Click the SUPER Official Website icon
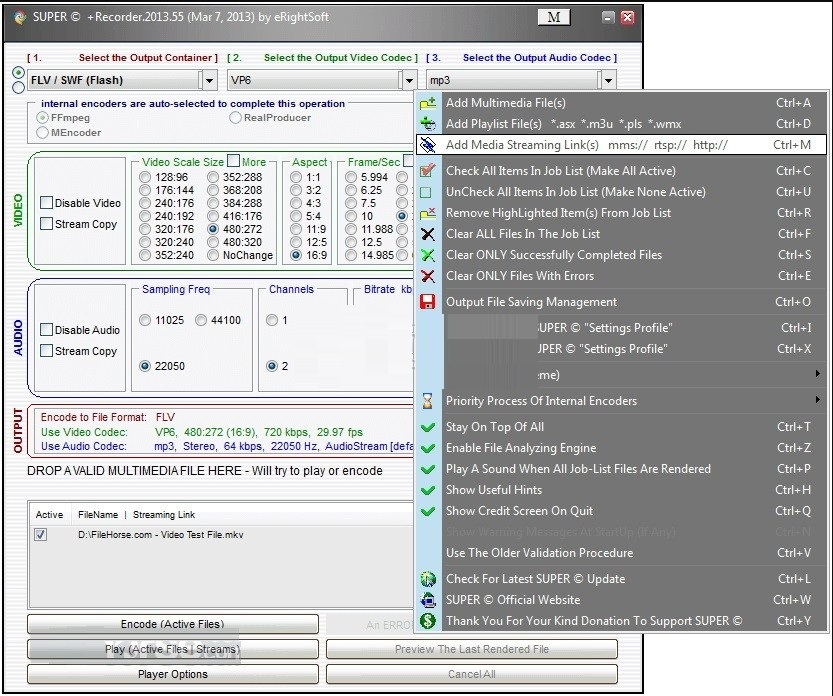This screenshot has width=833, height=696. coord(428,600)
